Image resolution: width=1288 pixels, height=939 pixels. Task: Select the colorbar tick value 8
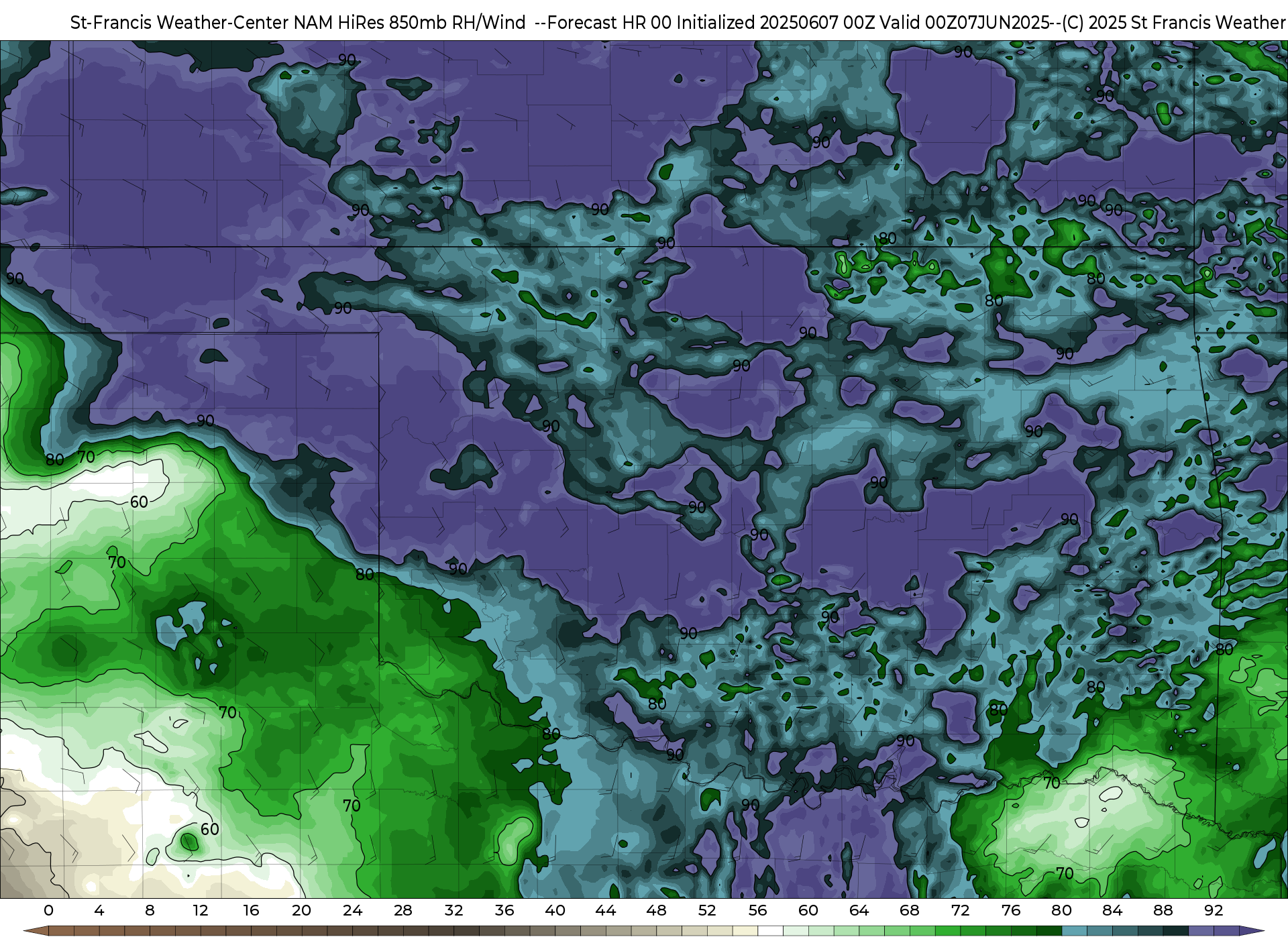click(150, 910)
